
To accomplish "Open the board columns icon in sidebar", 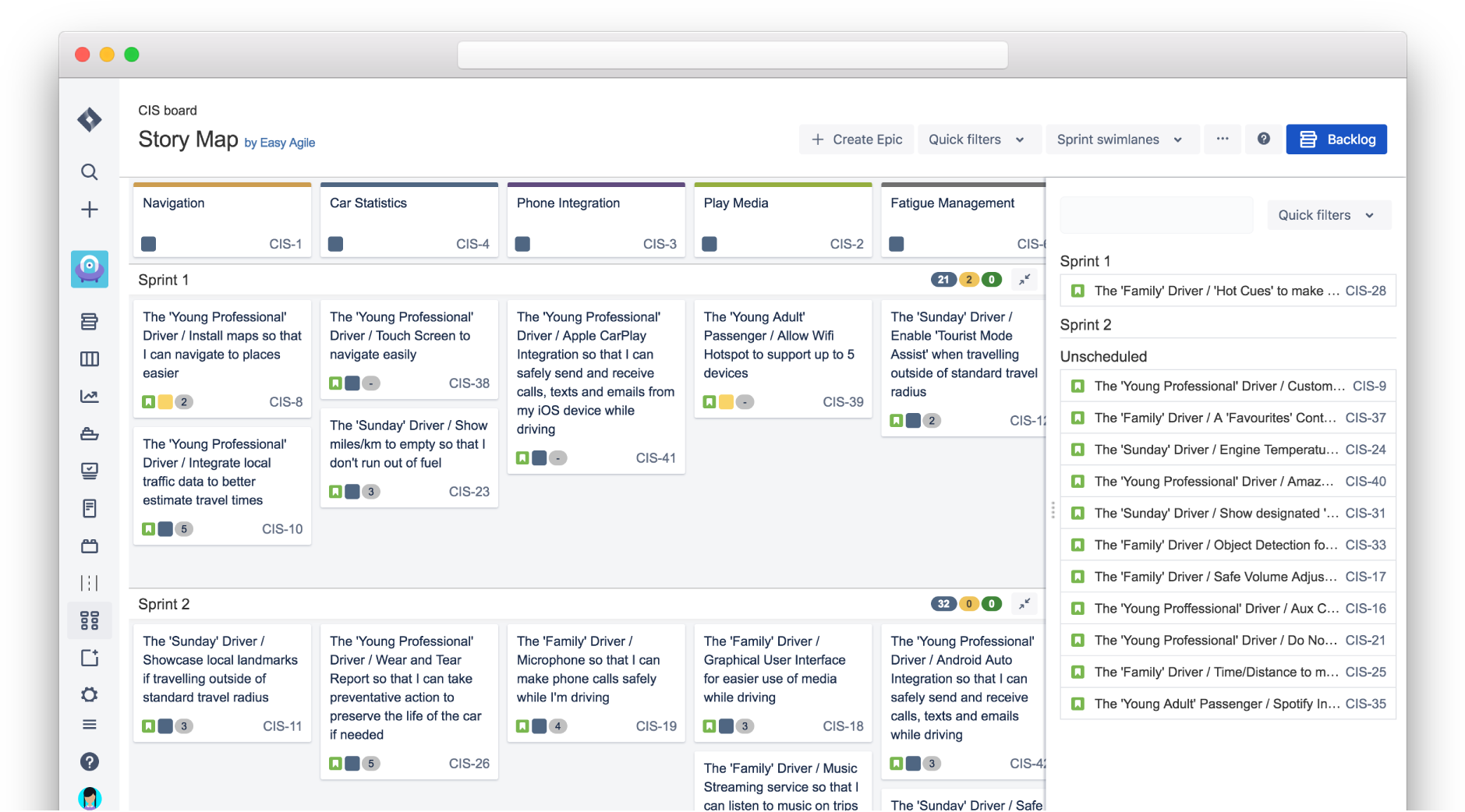I will pyautogui.click(x=90, y=358).
